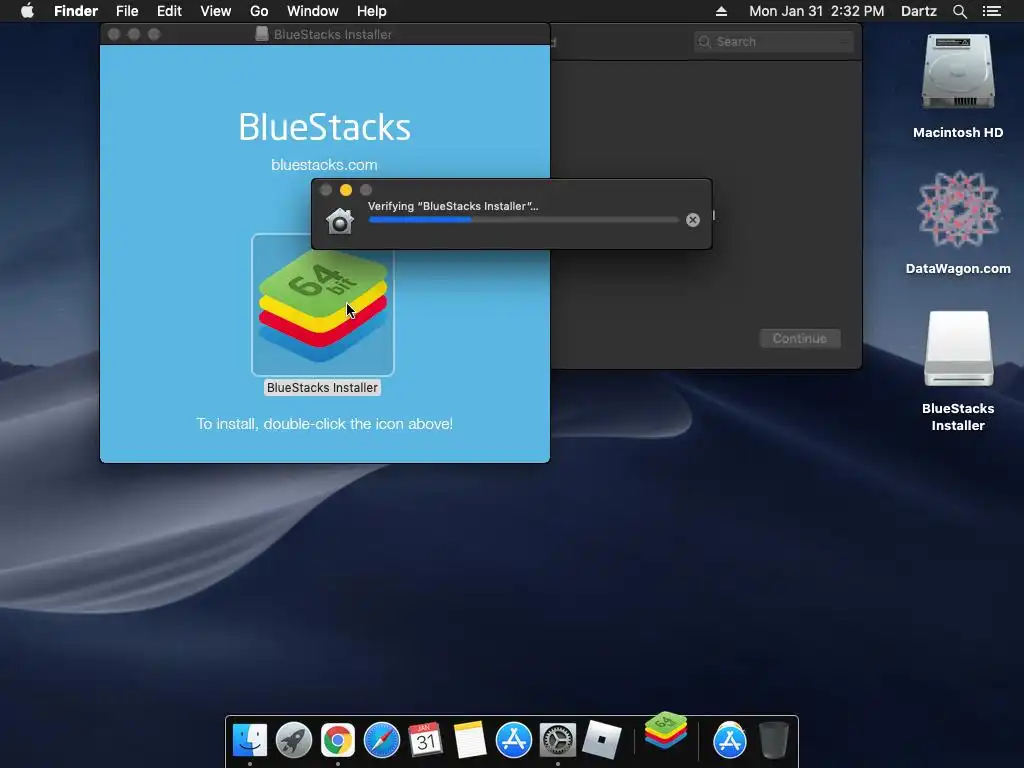
Task: Click the BlueStacks logo heading
Action: tap(325, 127)
